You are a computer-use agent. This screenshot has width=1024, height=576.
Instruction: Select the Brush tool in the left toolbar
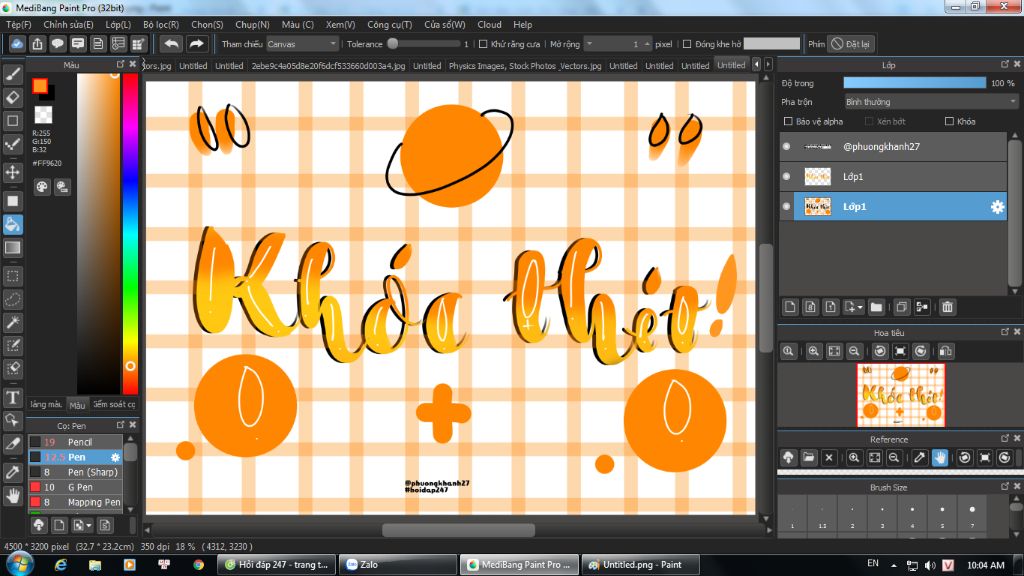pos(12,74)
